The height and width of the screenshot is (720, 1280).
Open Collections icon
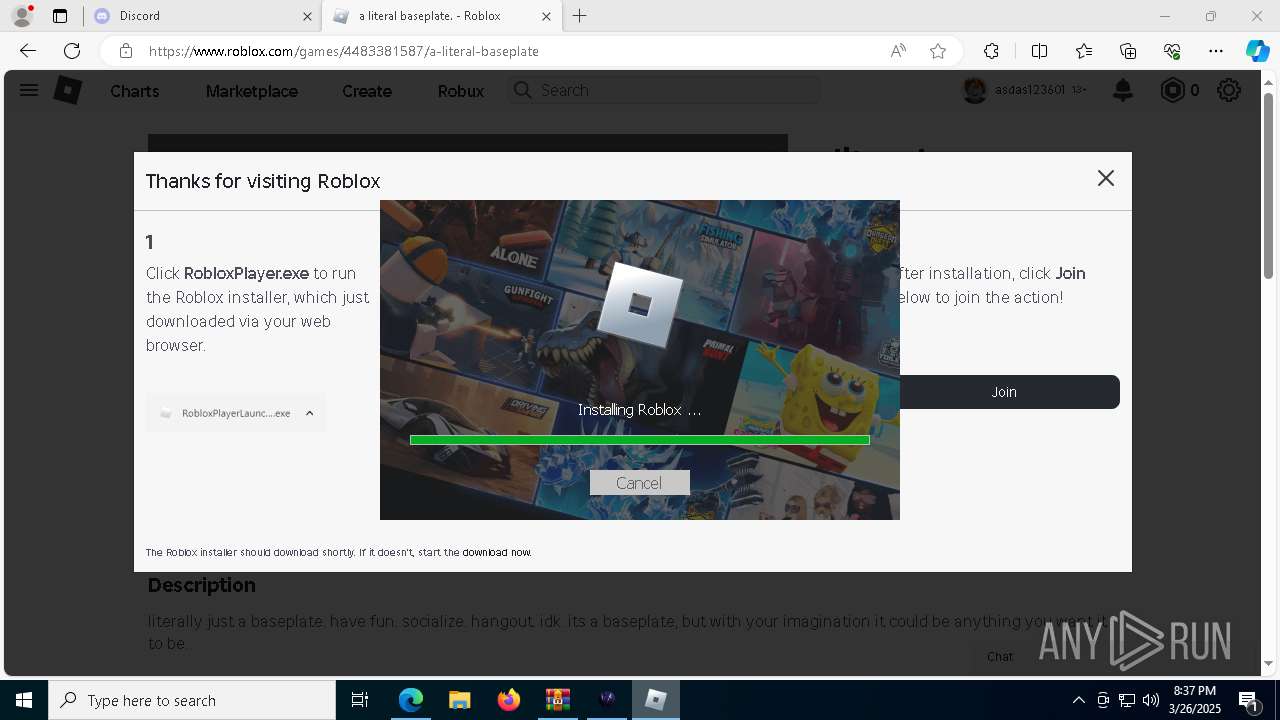1128,51
